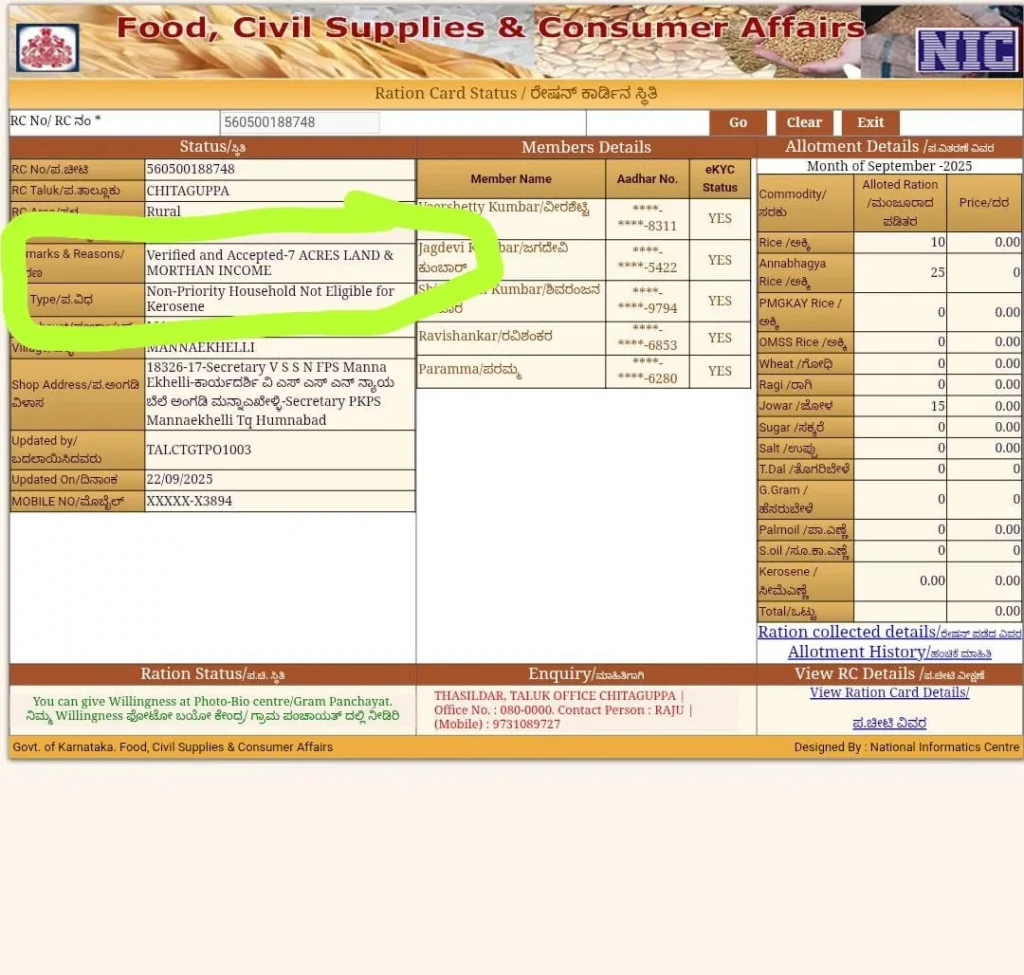Viewport: 1024px width, 975px height.
Task: Open the Ration collected details link
Action: [848, 632]
